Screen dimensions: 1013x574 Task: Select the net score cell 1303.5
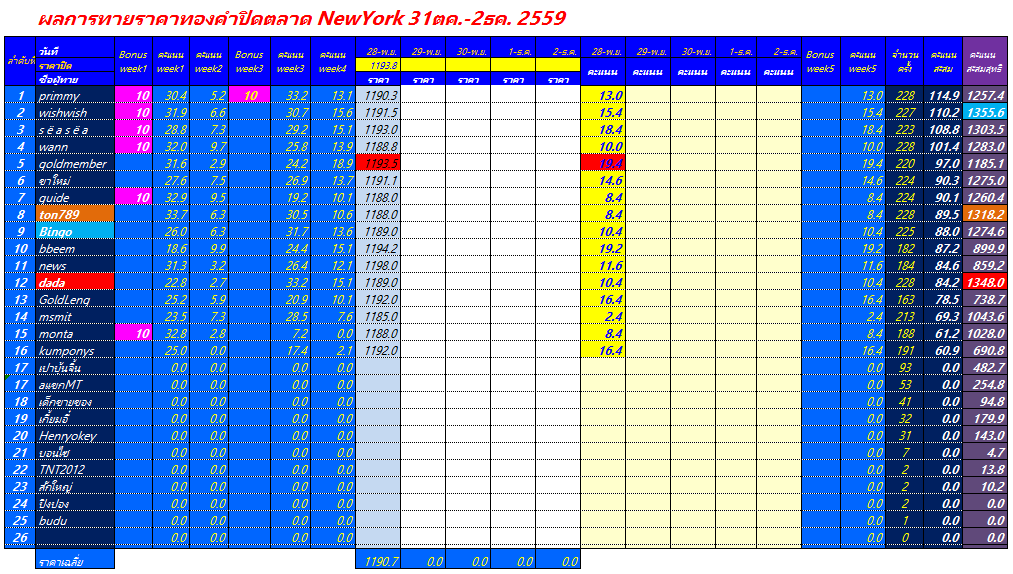pos(985,129)
